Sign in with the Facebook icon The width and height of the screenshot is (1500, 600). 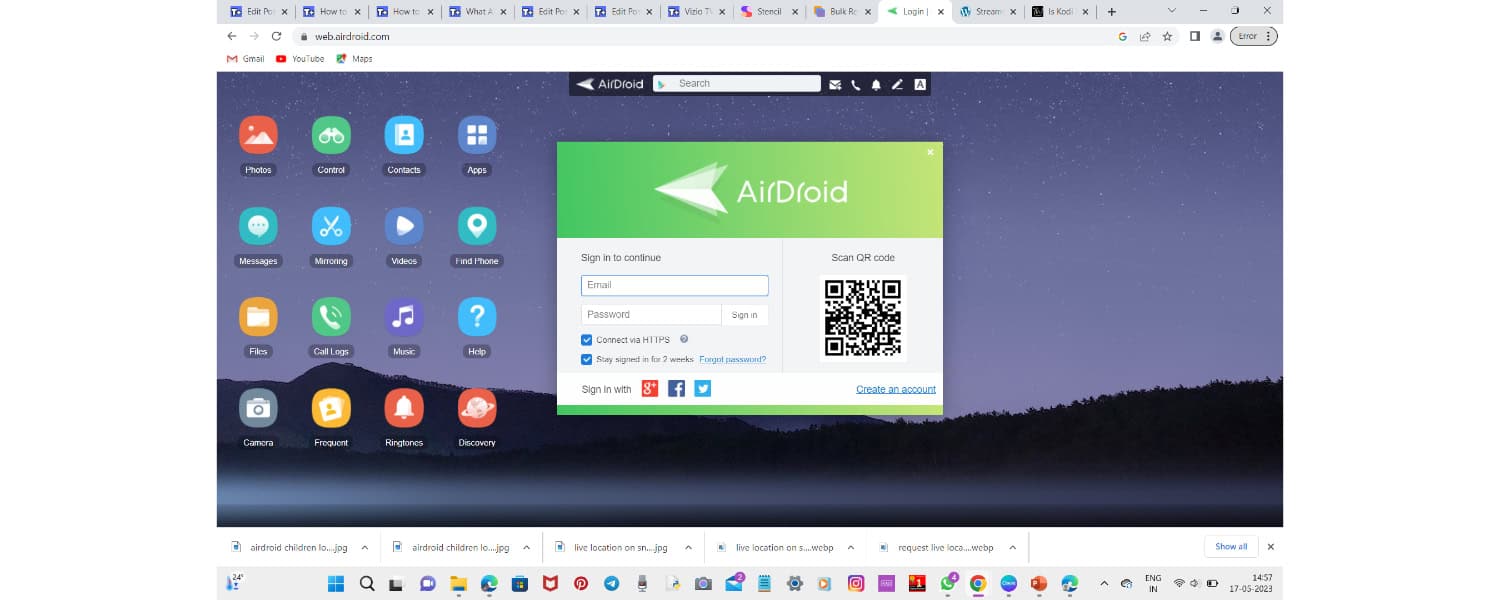[x=676, y=388]
